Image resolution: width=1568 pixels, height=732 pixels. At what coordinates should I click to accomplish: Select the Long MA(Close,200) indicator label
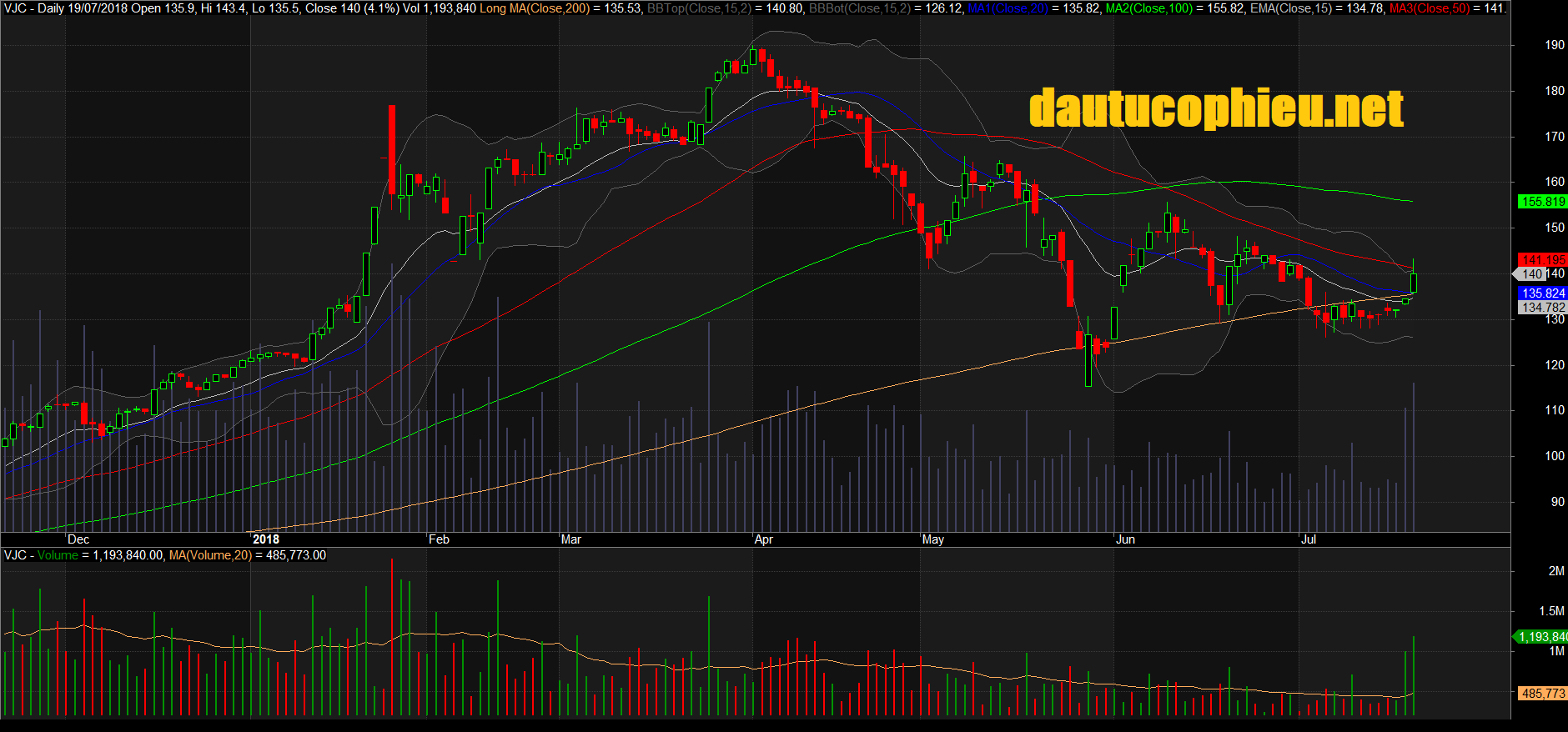click(535, 8)
